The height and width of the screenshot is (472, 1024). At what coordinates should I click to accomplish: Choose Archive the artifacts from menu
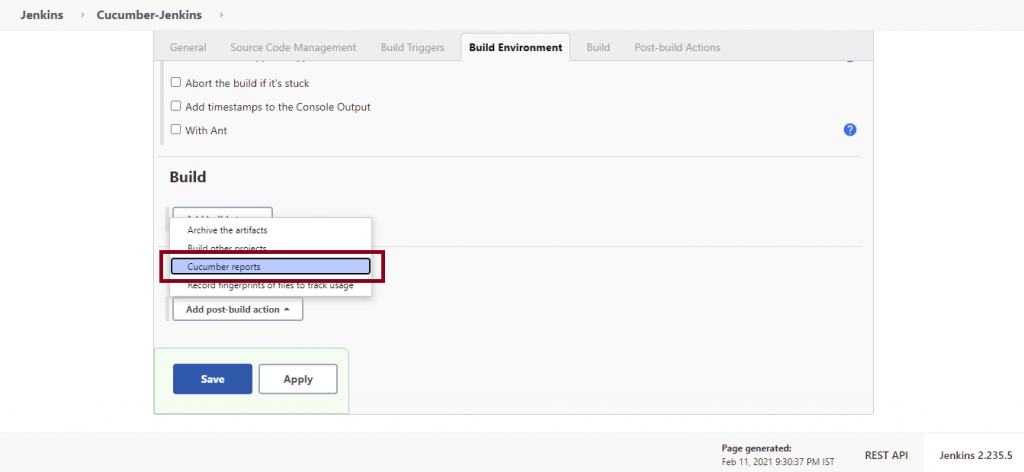click(270, 230)
